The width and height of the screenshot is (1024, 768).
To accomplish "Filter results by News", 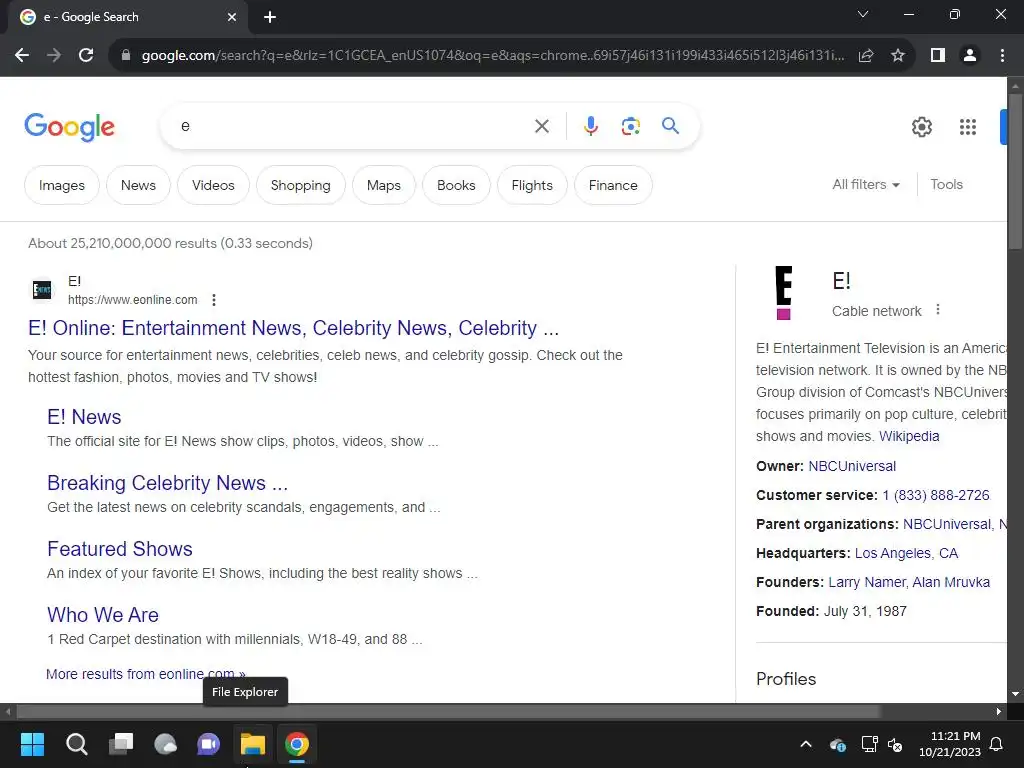I will click(138, 185).
